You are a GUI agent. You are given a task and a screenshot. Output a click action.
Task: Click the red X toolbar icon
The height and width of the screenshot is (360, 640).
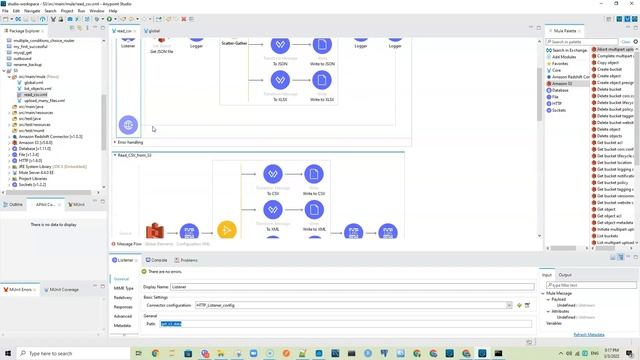coord(184,19)
